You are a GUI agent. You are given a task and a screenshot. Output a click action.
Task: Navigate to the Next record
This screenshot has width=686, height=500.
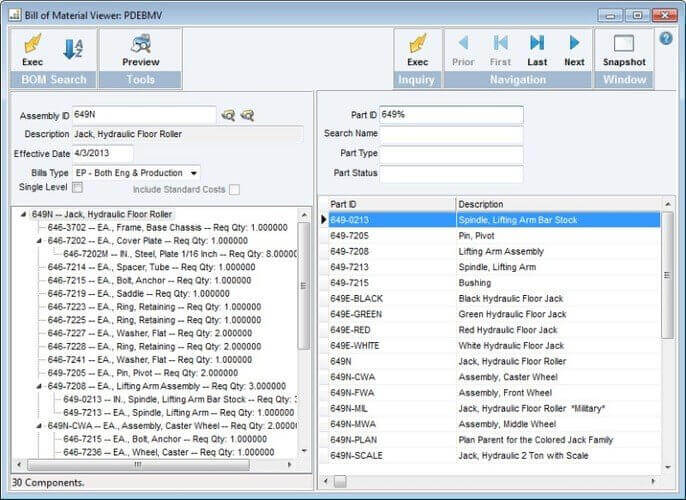pyautogui.click(x=574, y=48)
